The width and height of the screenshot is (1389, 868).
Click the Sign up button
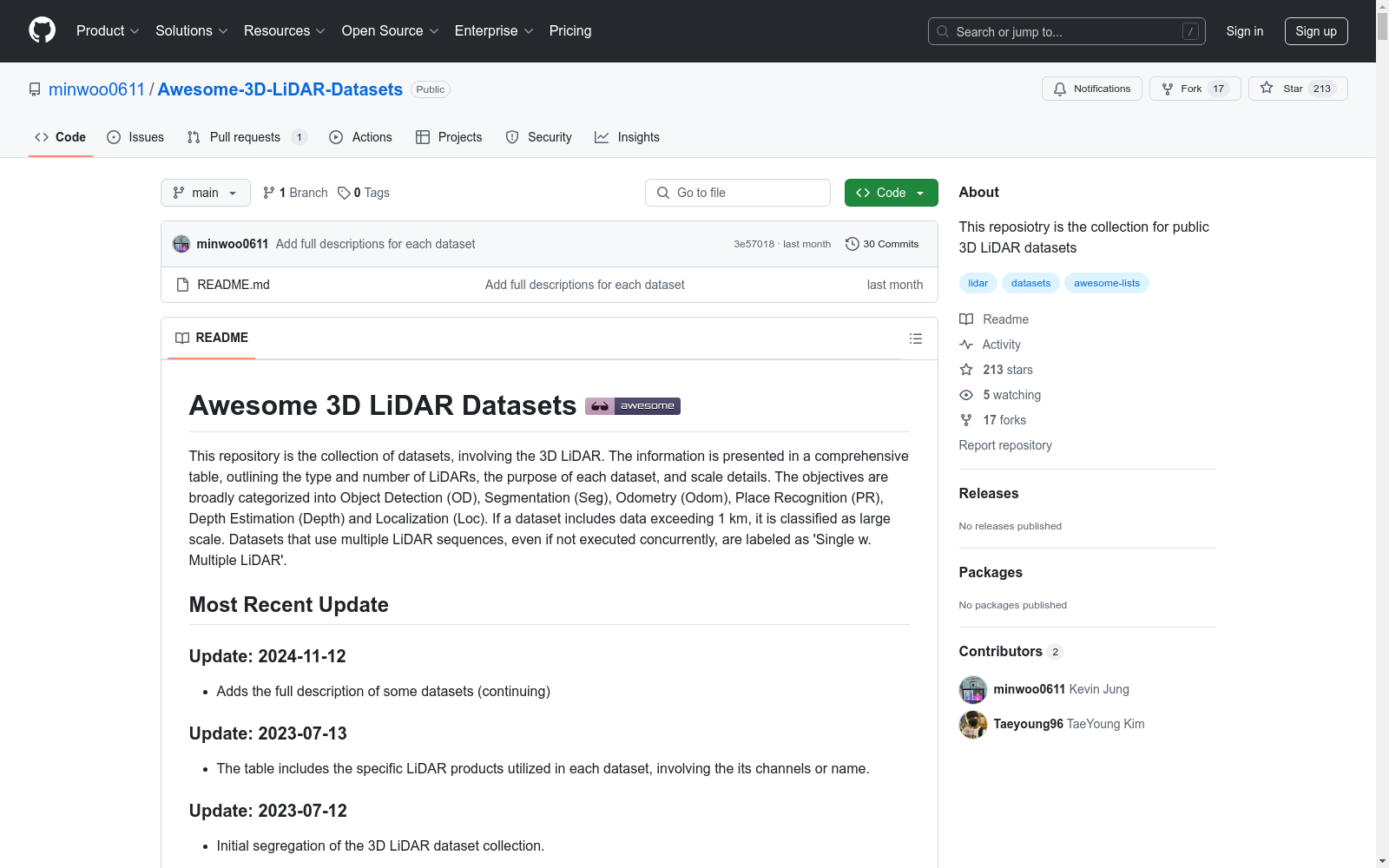click(1316, 31)
